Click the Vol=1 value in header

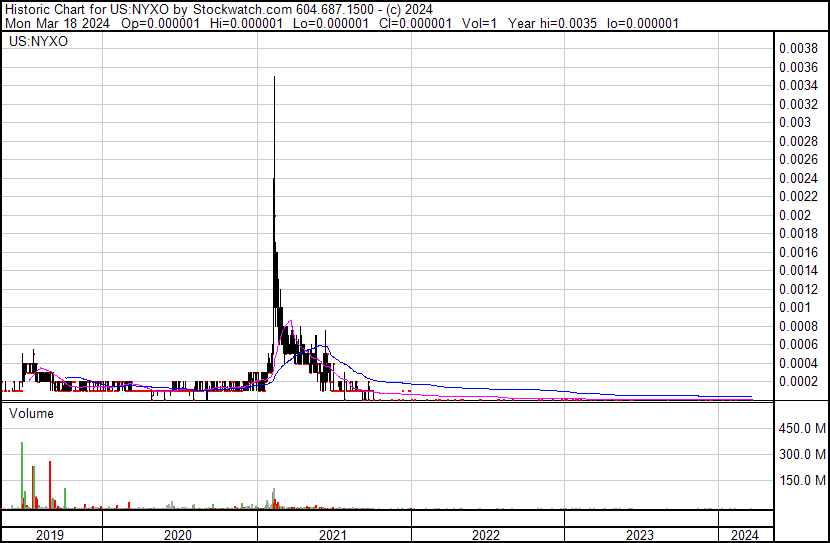pyautogui.click(x=480, y=23)
